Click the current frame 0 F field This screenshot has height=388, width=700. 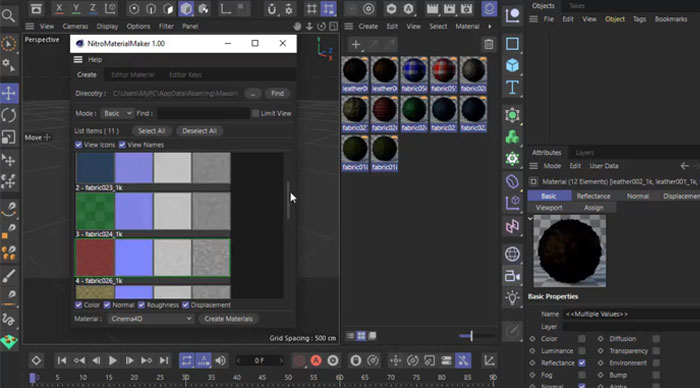tap(259, 360)
